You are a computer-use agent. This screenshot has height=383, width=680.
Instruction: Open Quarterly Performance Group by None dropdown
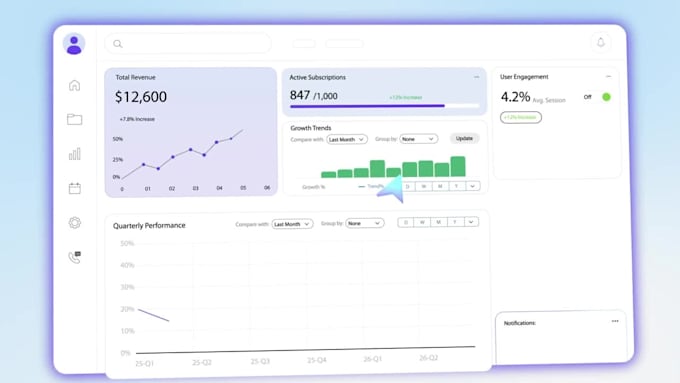tap(365, 223)
